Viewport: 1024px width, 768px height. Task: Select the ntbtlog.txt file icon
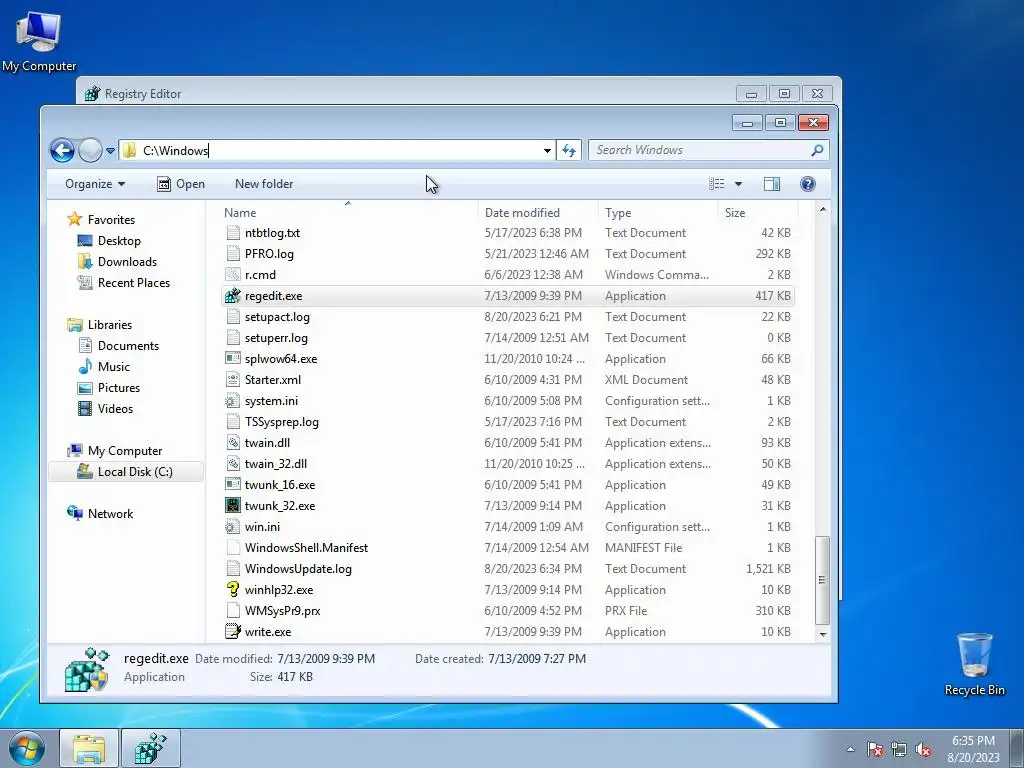coord(232,233)
